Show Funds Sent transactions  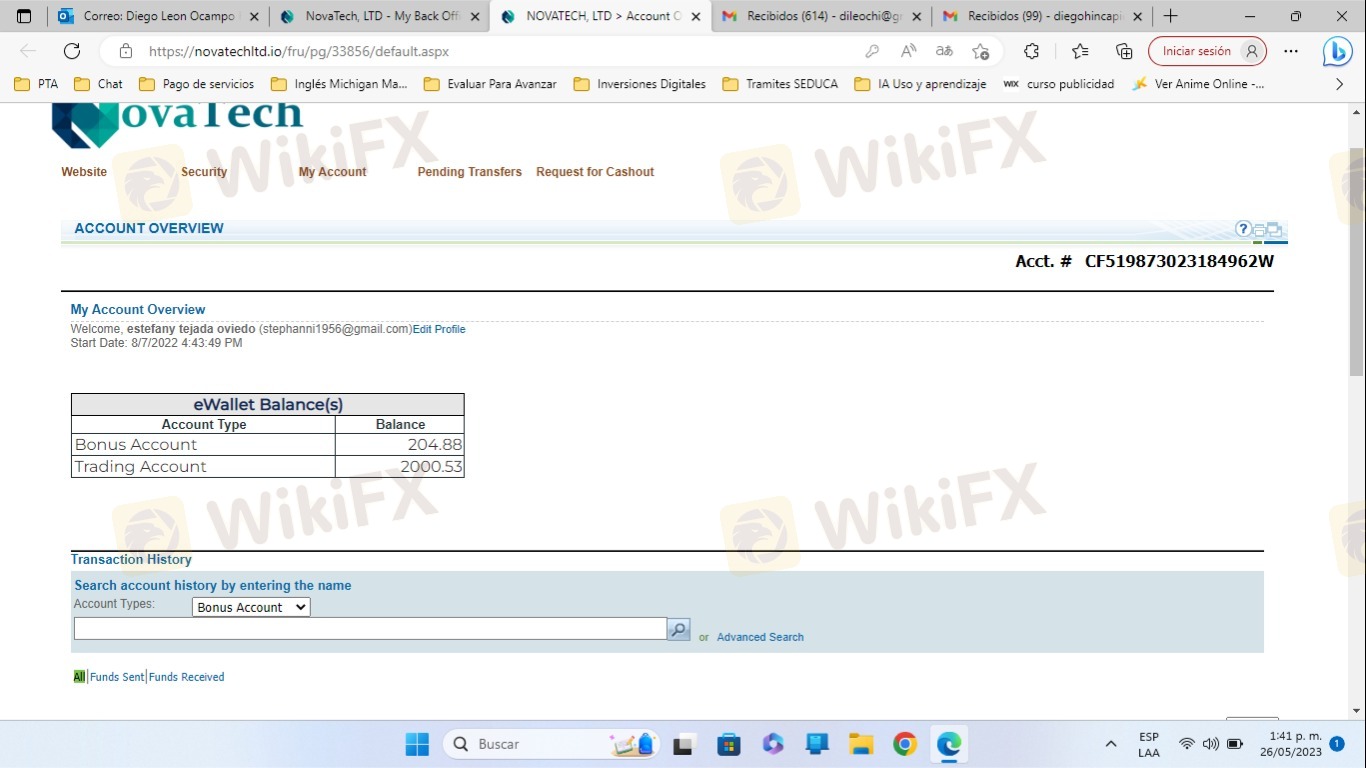coord(117,677)
